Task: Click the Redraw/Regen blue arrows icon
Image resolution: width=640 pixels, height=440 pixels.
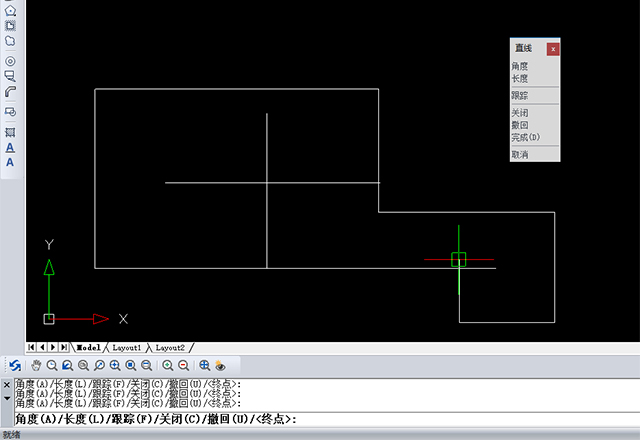Action: tap(15, 365)
